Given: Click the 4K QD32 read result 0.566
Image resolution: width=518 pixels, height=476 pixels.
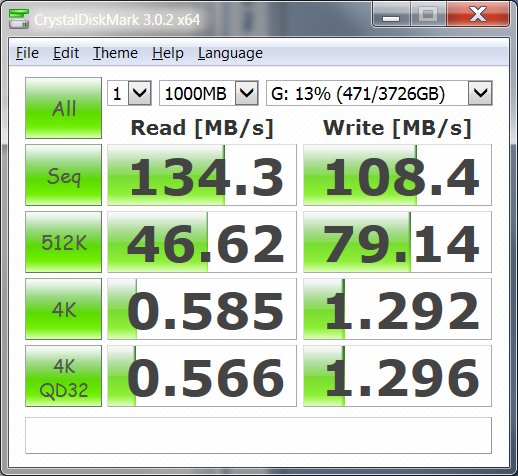Looking at the screenshot, I should click(202, 376).
